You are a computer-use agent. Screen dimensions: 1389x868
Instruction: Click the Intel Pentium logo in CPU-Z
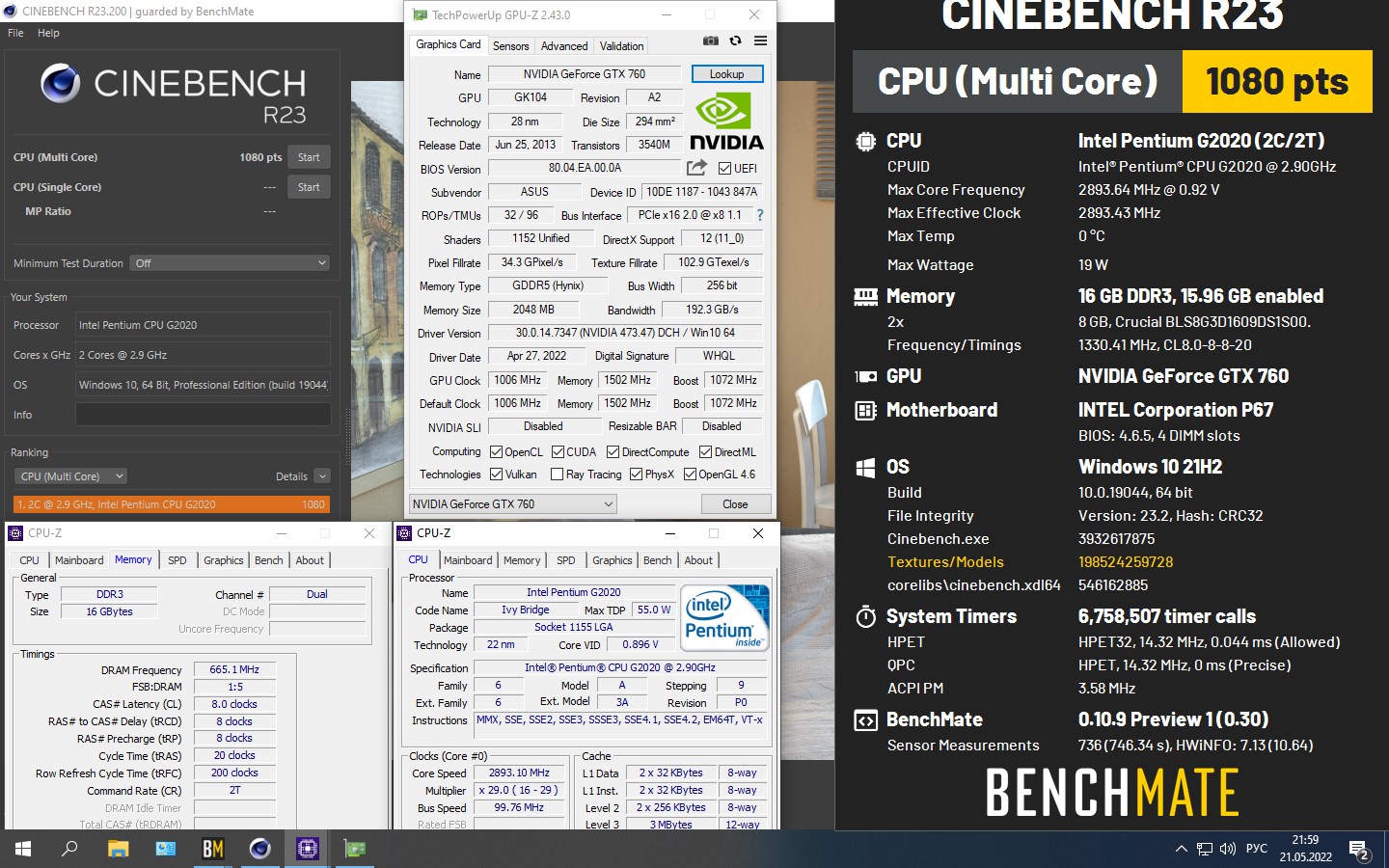click(x=725, y=617)
